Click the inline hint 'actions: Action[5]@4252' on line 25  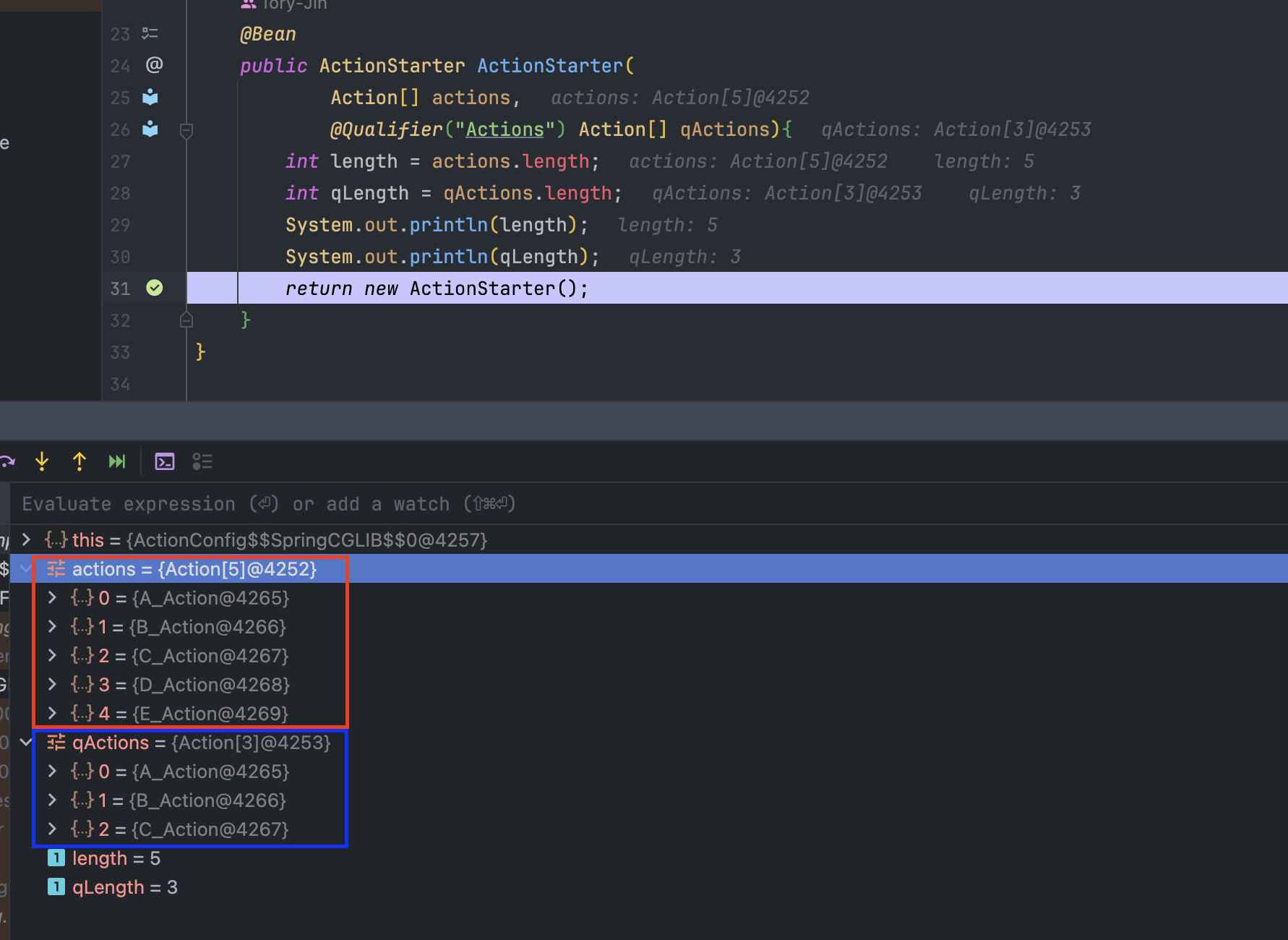tap(680, 98)
